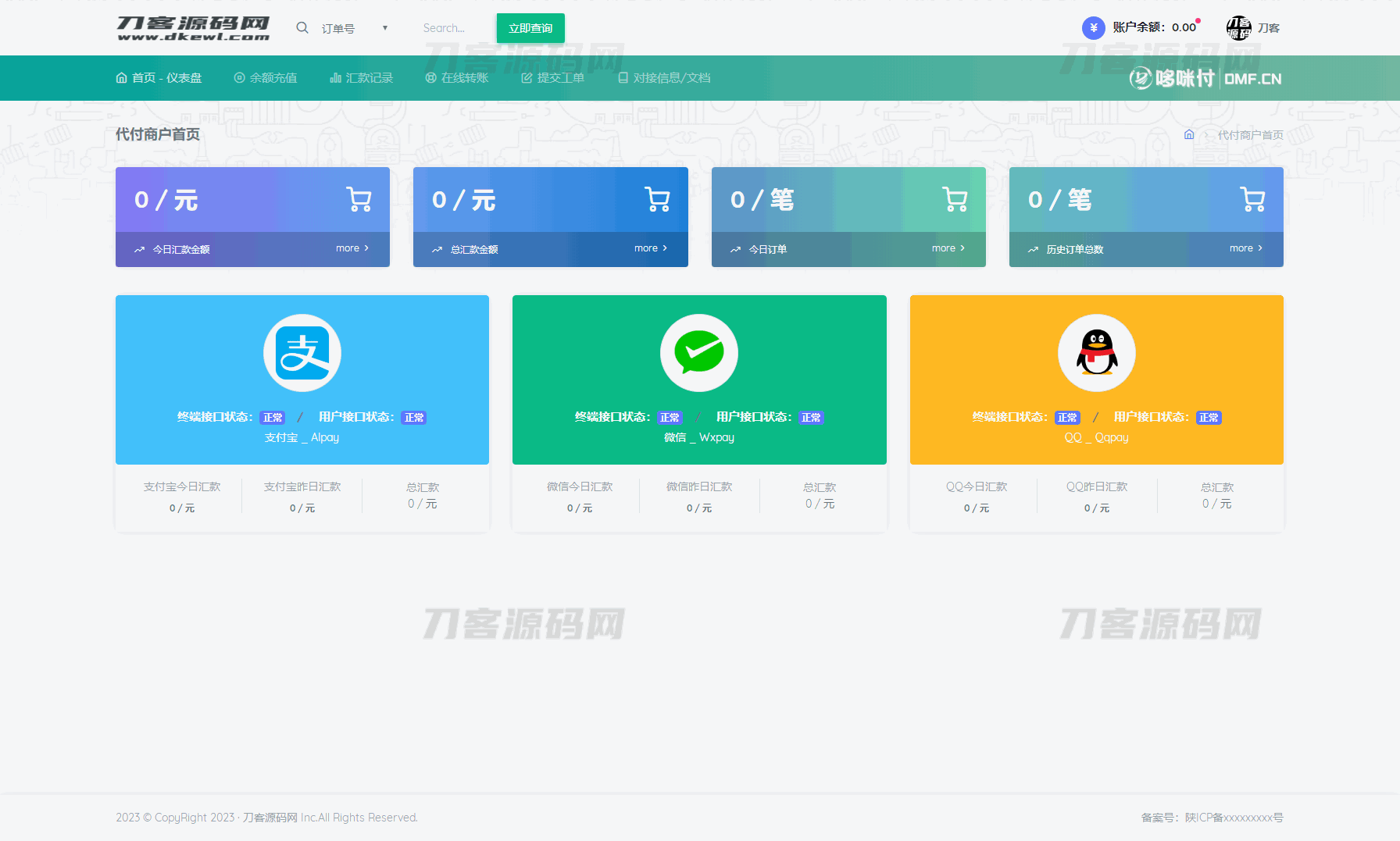
Task: Click the breadcrumb home icon
Action: pos(1189,134)
